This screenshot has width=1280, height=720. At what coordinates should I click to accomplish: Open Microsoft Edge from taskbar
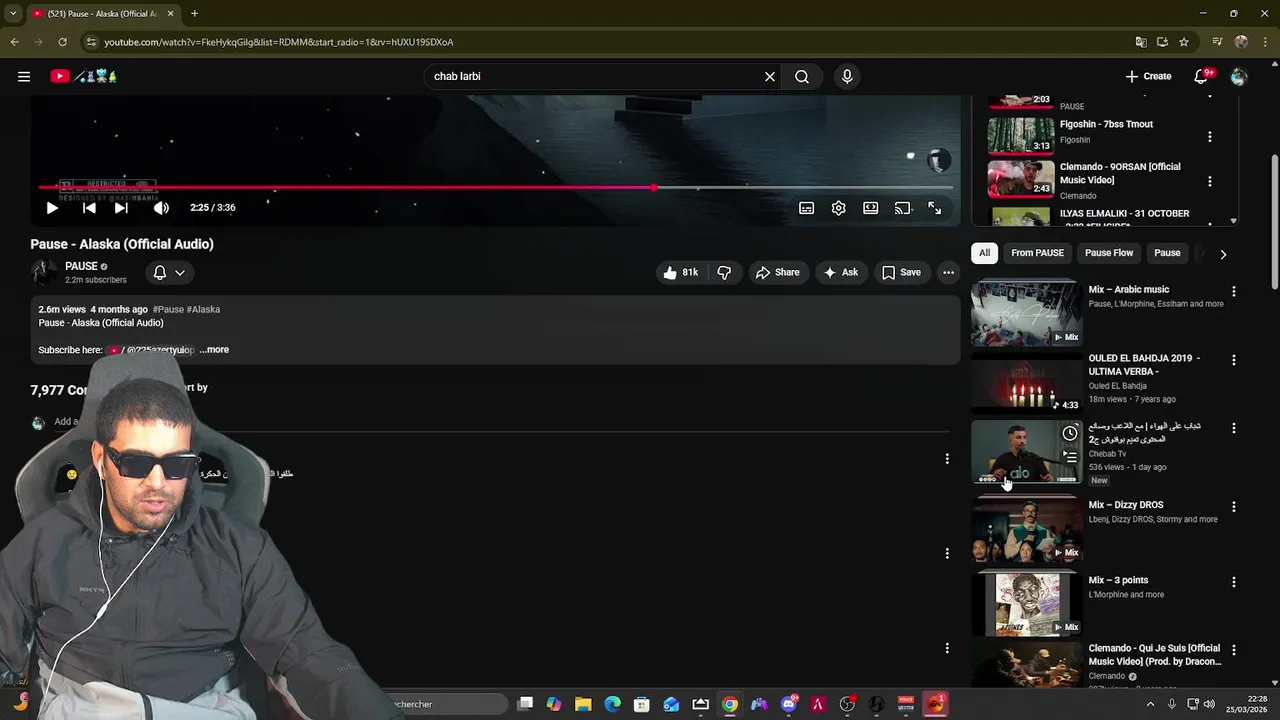click(x=612, y=704)
